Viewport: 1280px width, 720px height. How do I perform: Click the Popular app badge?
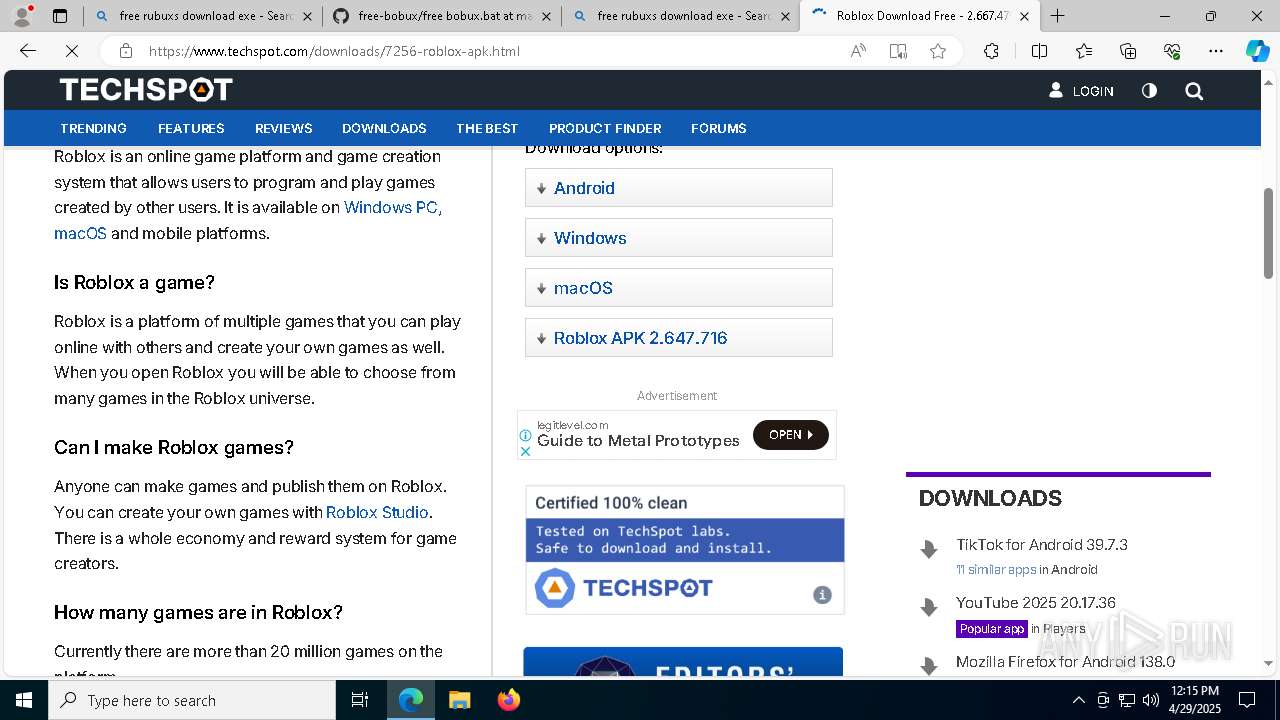pyautogui.click(x=991, y=629)
